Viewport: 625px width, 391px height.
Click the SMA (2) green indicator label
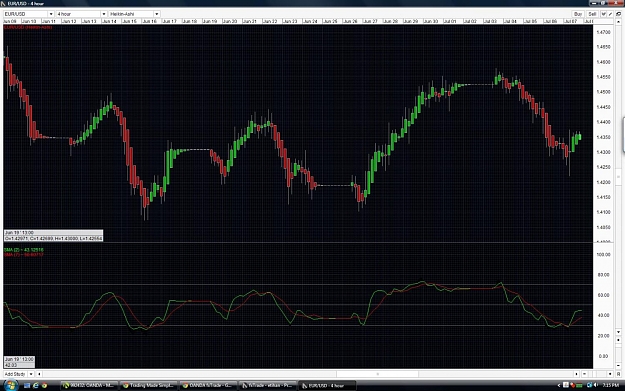[24, 250]
